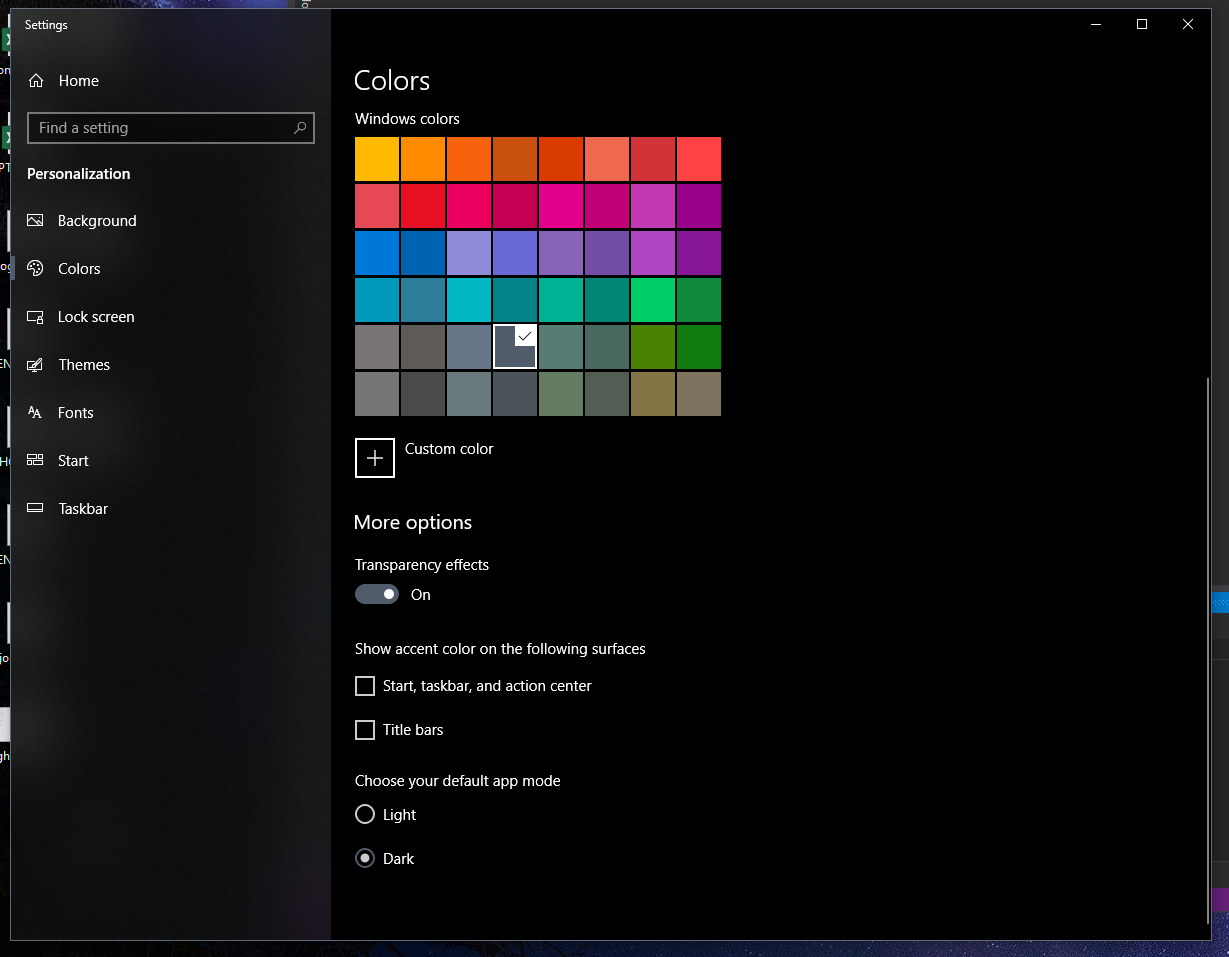
Task: Pick the blue accent color swatch
Action: pyautogui.click(x=377, y=252)
